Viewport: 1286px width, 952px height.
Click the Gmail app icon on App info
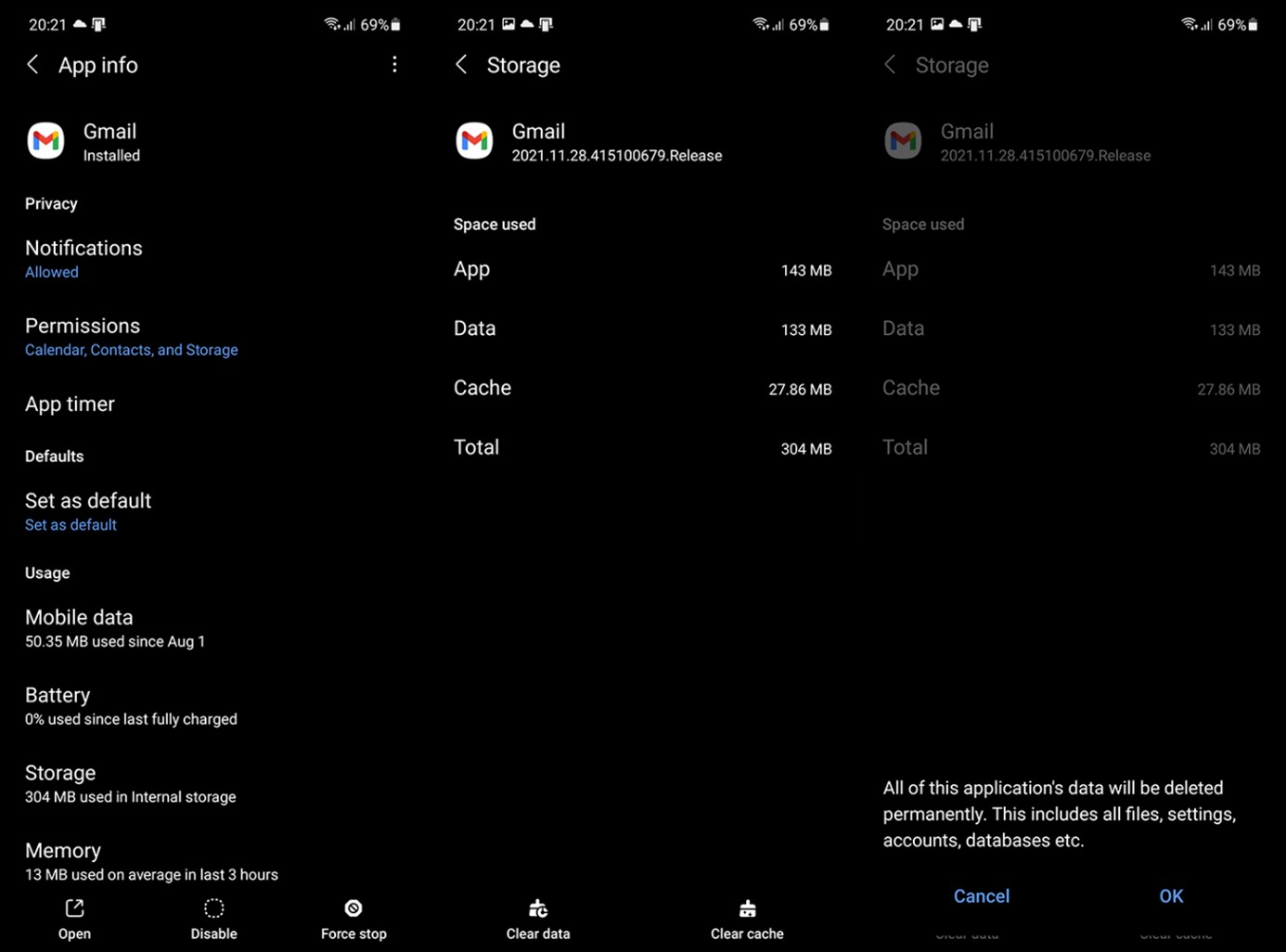tap(45, 140)
